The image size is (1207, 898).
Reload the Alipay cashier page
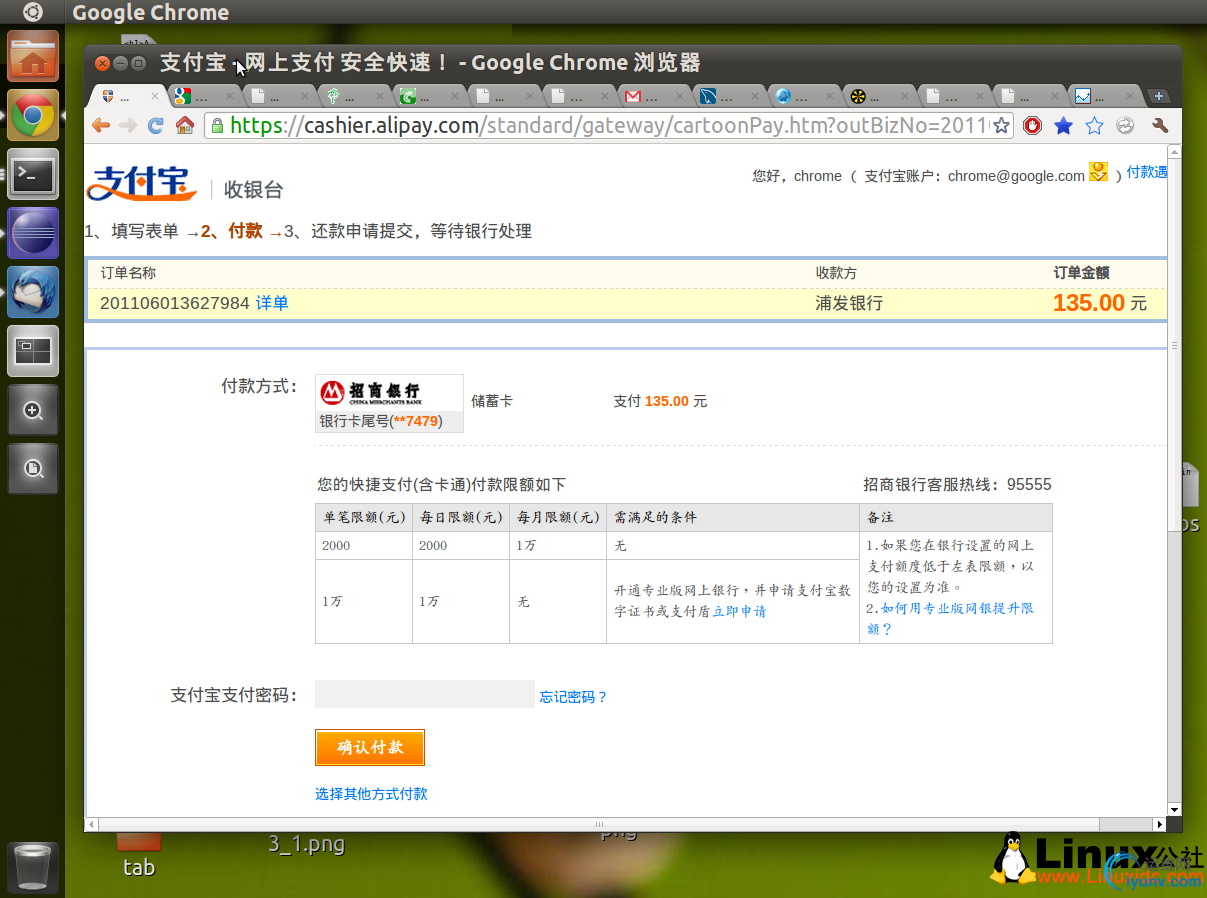click(155, 125)
